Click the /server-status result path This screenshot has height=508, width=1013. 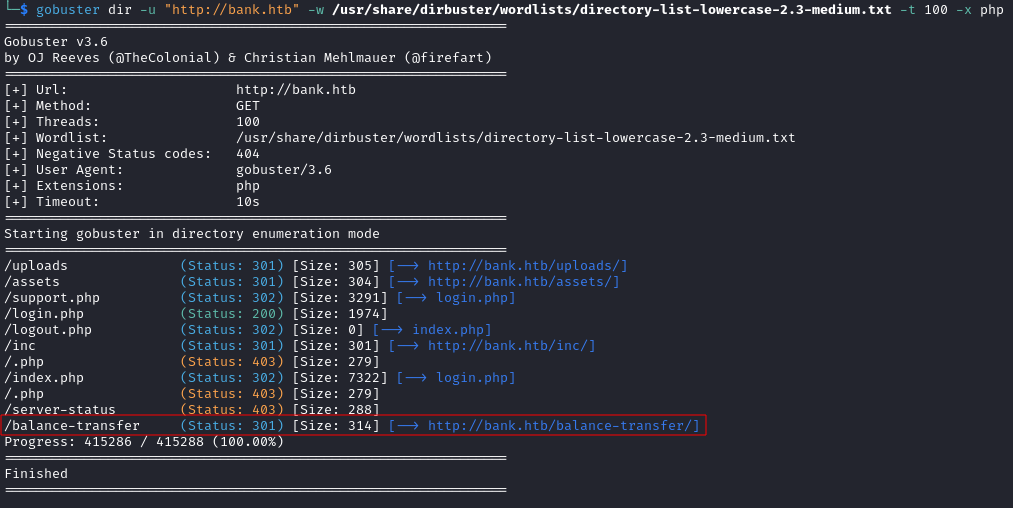(x=60, y=410)
